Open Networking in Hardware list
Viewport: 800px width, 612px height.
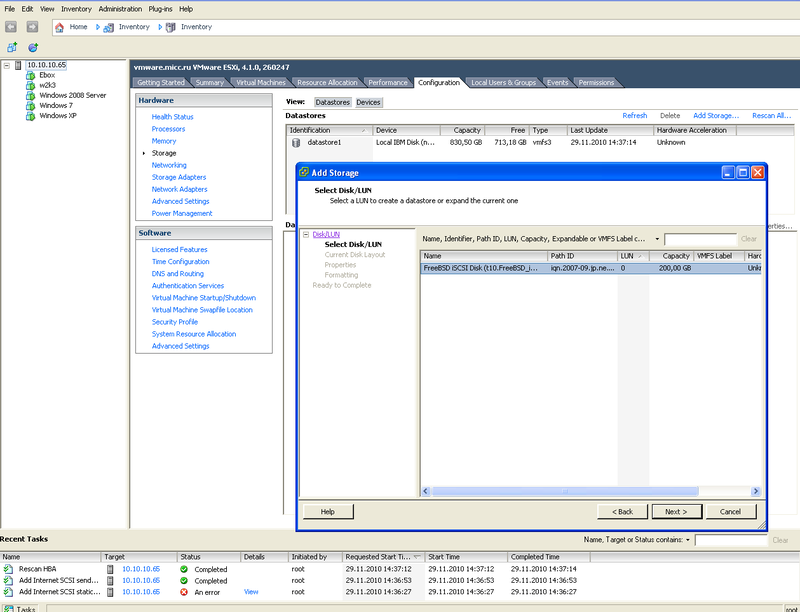click(x=169, y=165)
